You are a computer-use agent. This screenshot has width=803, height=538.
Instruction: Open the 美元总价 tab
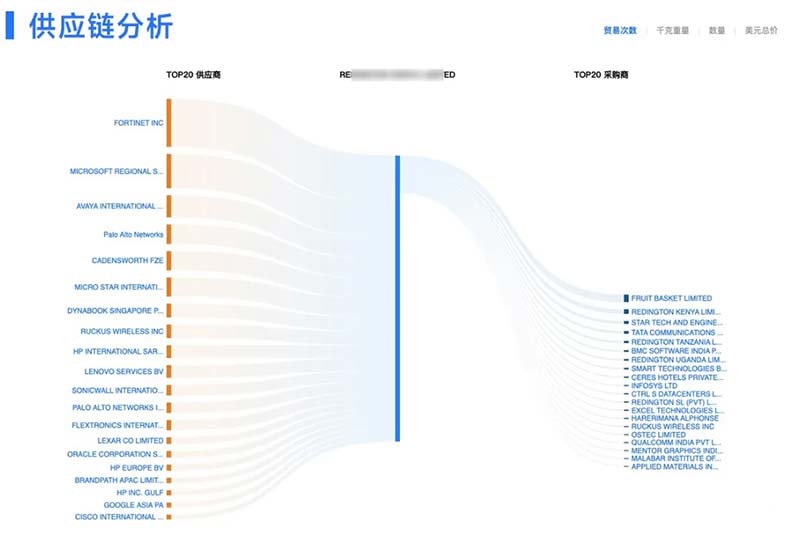[x=760, y=30]
